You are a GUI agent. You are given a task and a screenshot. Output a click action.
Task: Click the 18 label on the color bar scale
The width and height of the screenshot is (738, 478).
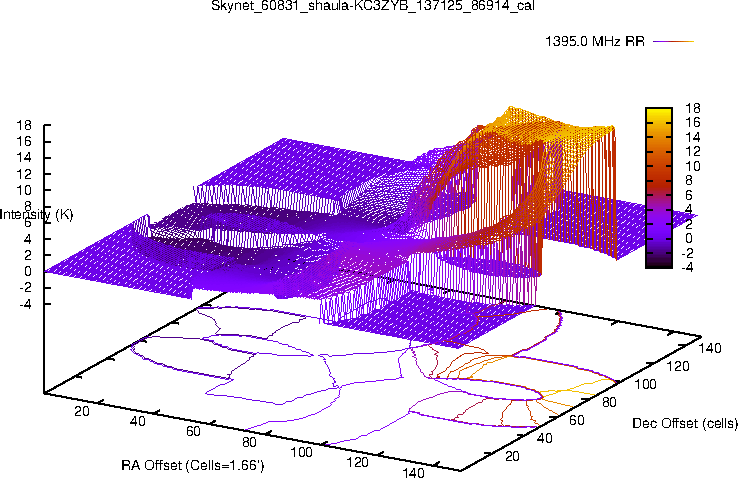693,107
